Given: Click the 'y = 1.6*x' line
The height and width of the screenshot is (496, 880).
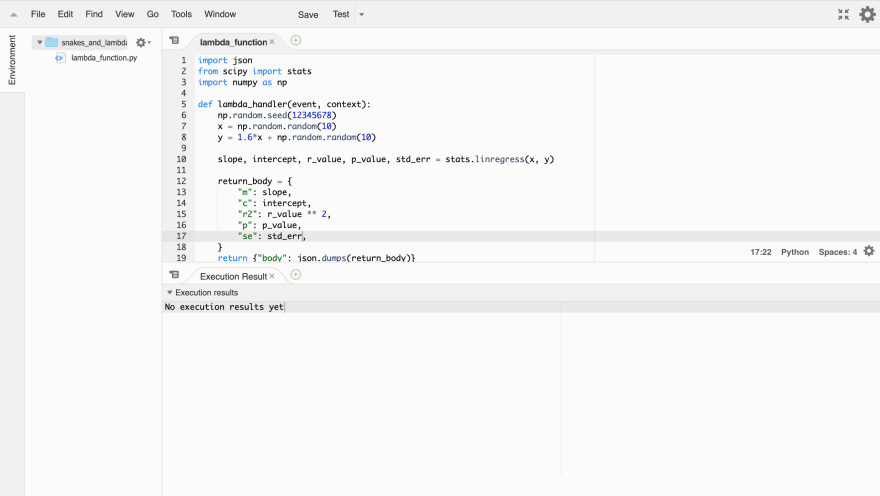Looking at the screenshot, I should [x=297, y=137].
